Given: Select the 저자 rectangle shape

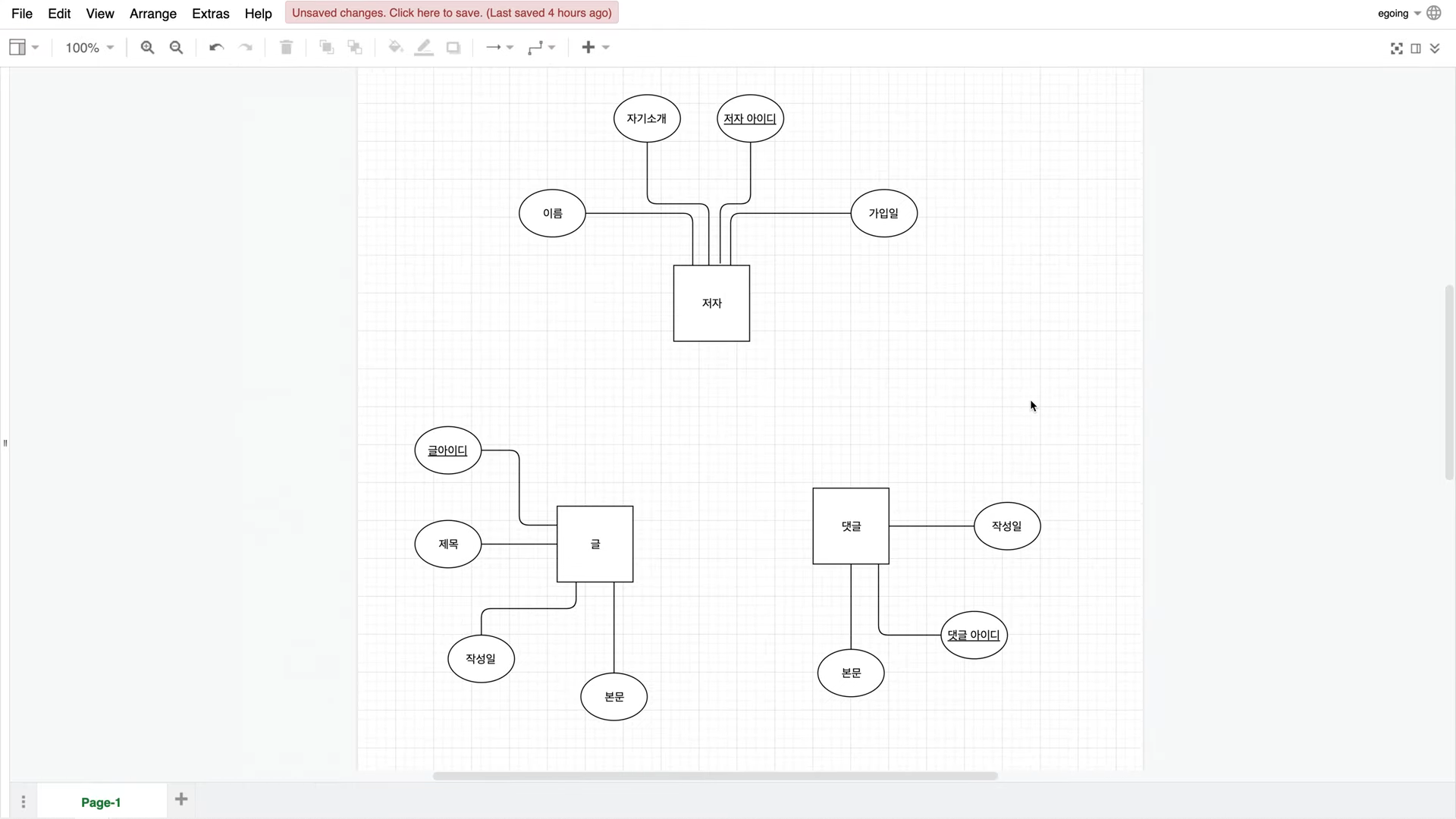Looking at the screenshot, I should coord(711,303).
